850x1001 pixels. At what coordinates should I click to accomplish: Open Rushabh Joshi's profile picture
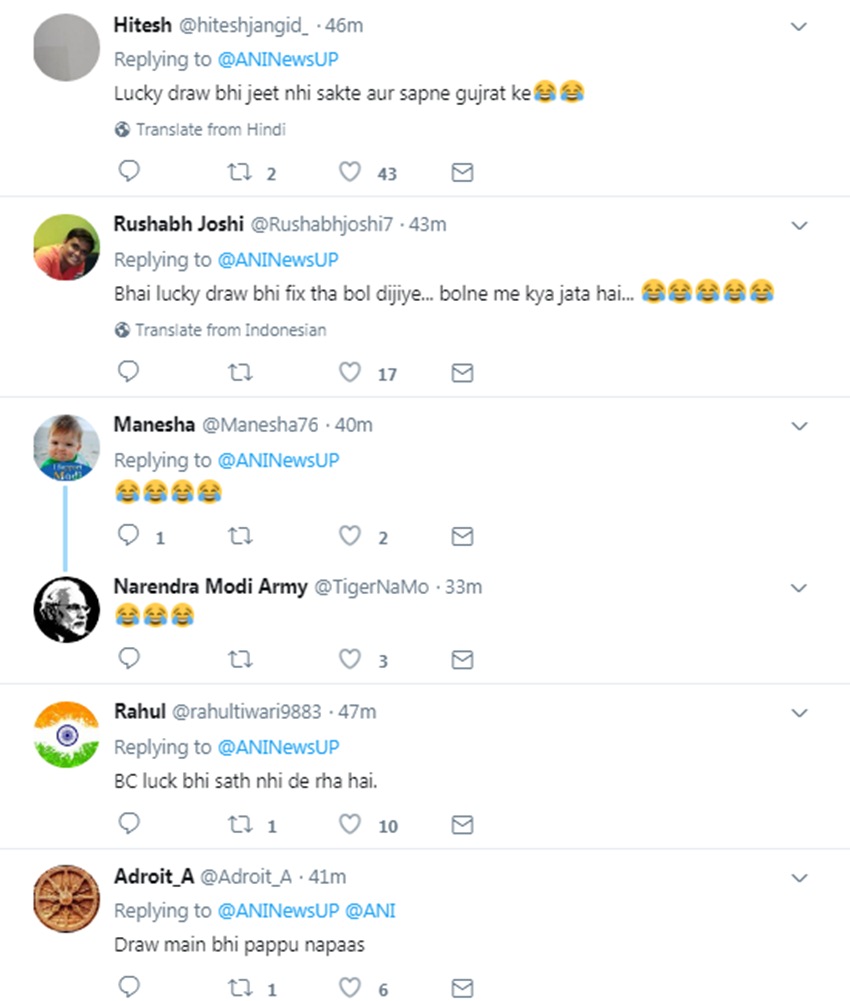[x=66, y=247]
